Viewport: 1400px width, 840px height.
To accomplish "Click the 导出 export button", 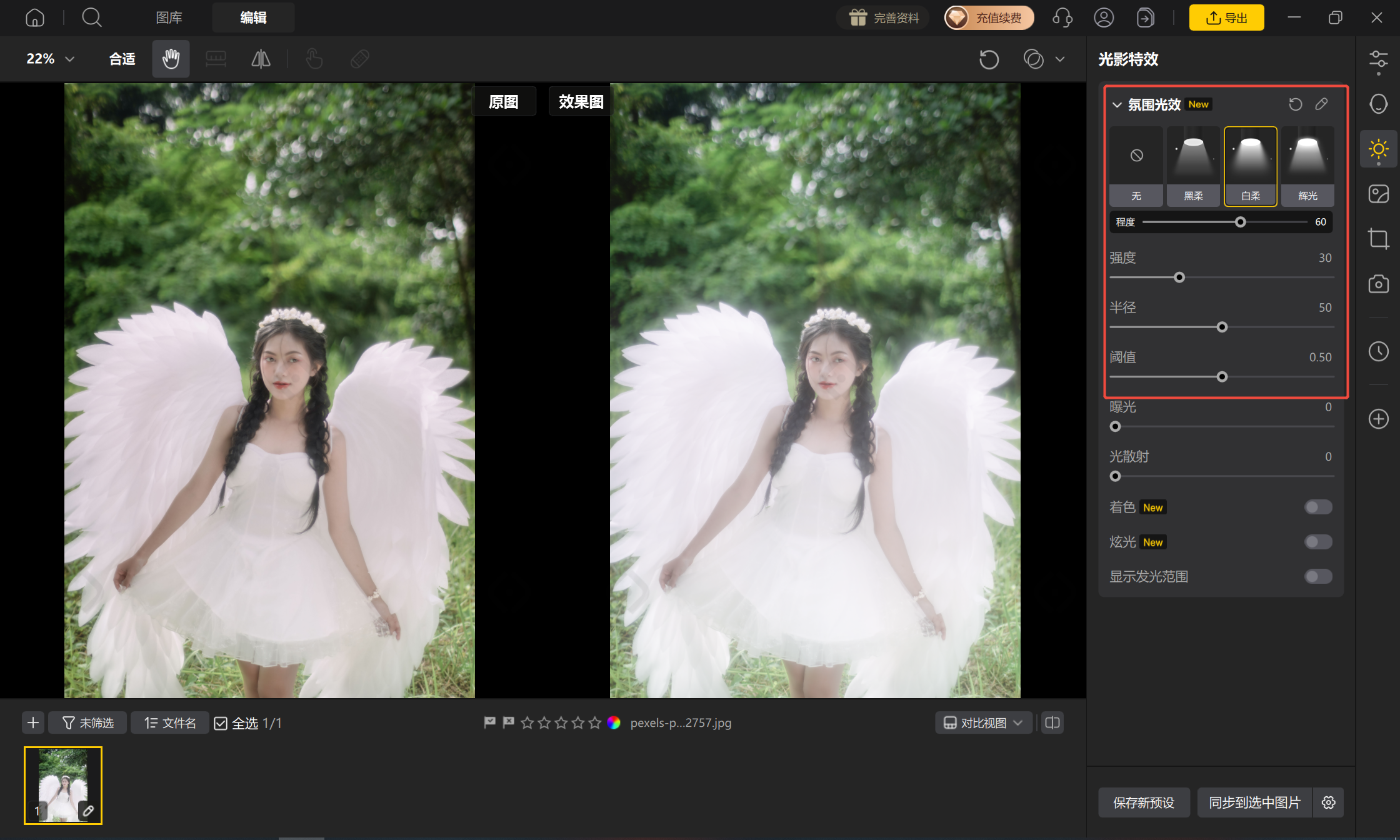I will (1226, 17).
